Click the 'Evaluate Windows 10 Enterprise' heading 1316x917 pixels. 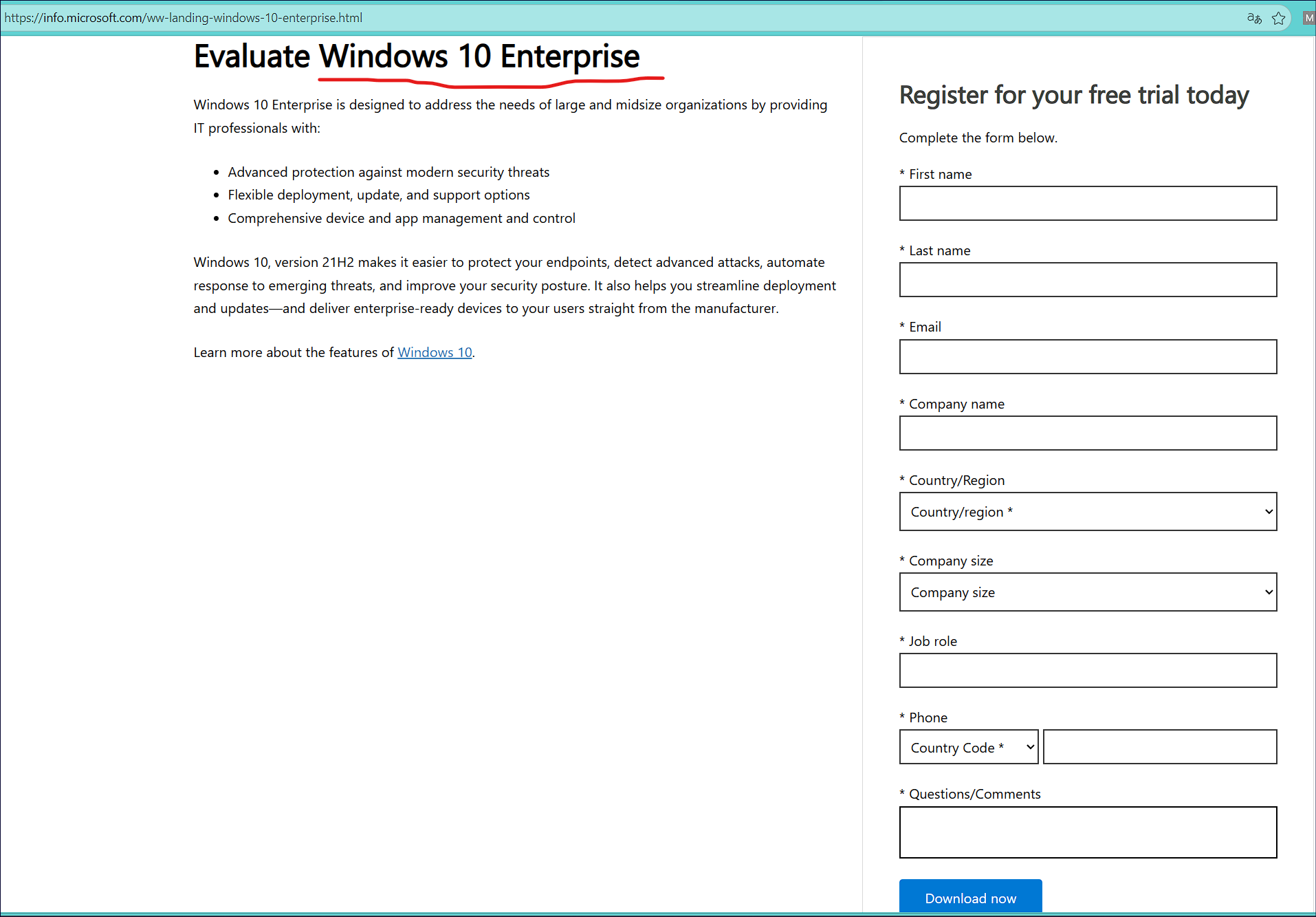coord(417,56)
